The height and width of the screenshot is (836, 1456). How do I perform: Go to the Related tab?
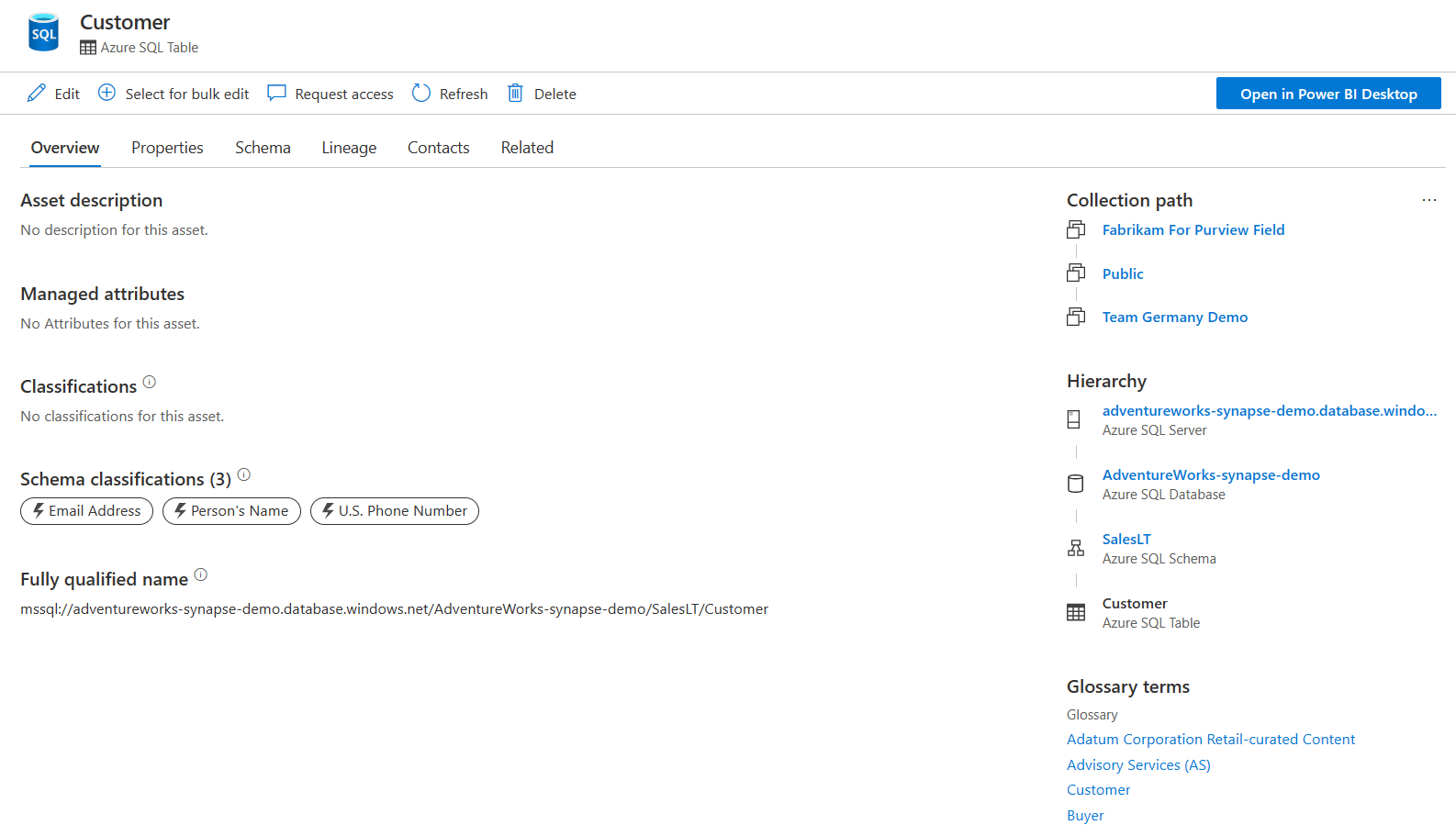[527, 148]
